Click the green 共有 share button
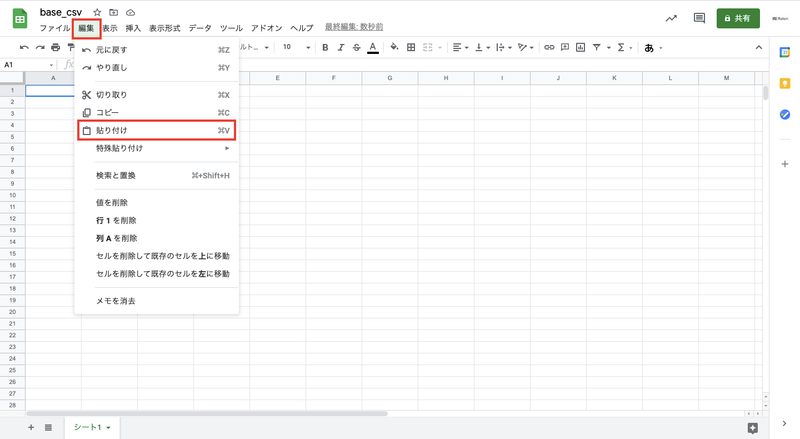Image resolution: width=800 pixels, height=439 pixels. tap(738, 18)
